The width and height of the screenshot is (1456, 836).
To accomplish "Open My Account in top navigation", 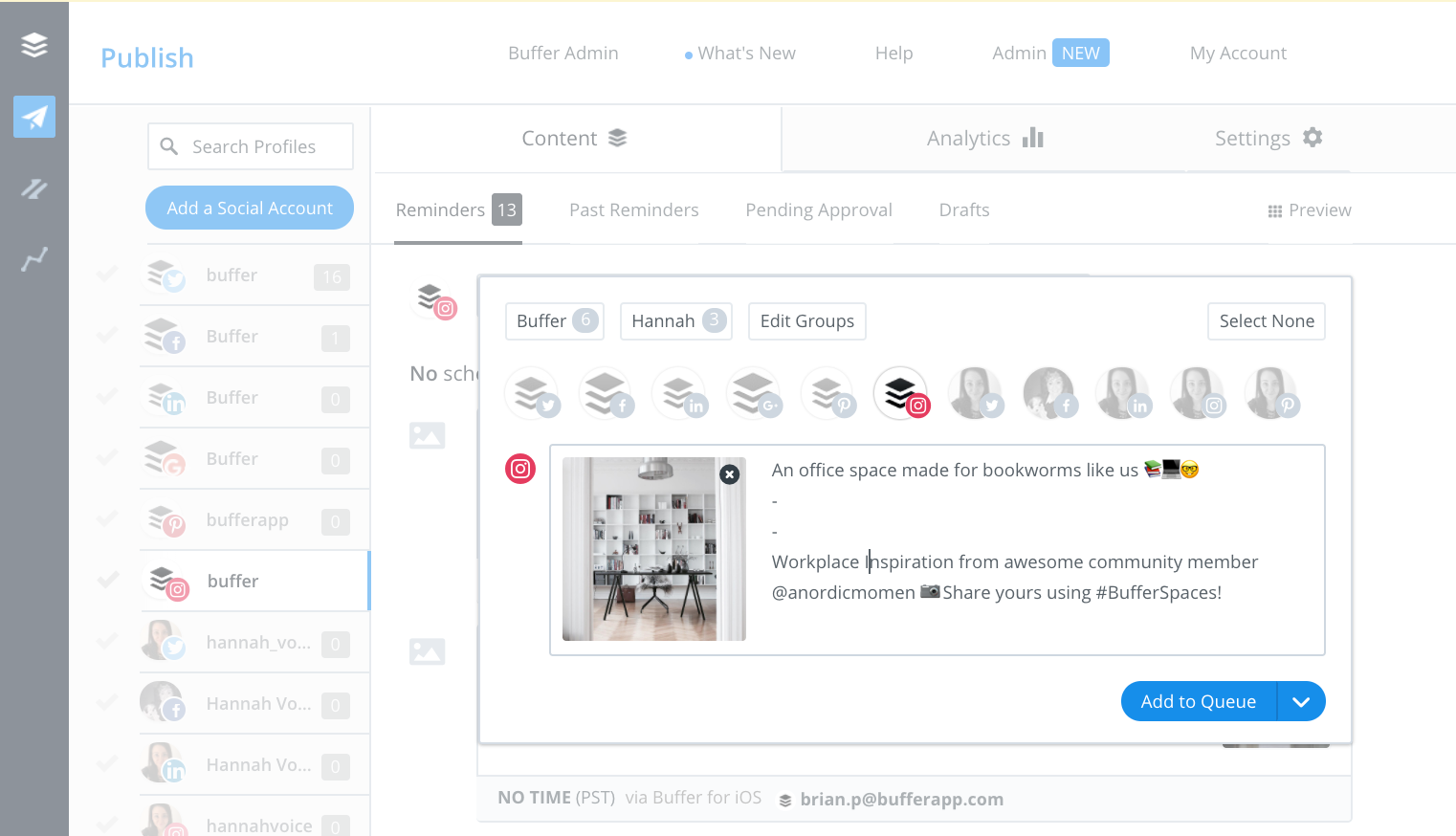I will [x=1238, y=54].
